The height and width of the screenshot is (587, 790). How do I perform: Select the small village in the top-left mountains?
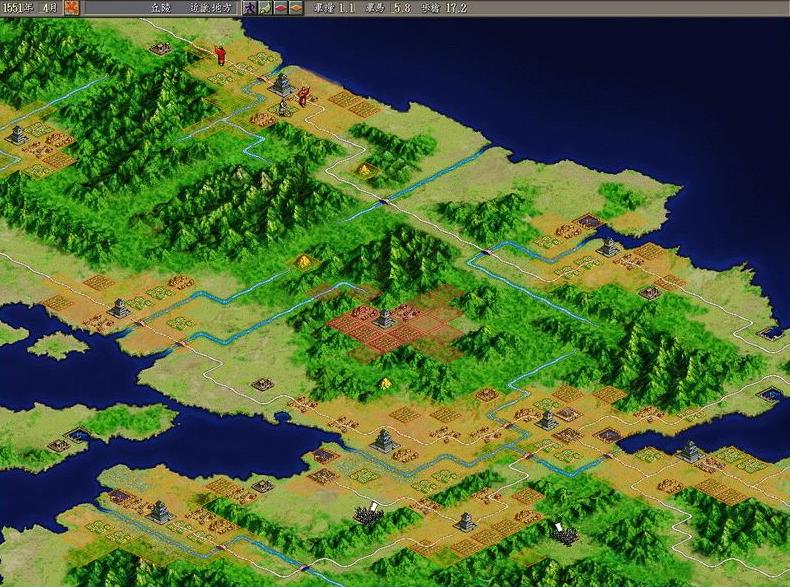click(x=161, y=48)
